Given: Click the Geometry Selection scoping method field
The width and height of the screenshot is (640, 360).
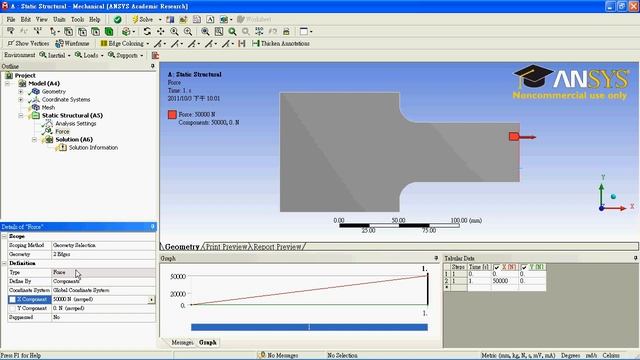Looking at the screenshot, I should (x=103, y=245).
